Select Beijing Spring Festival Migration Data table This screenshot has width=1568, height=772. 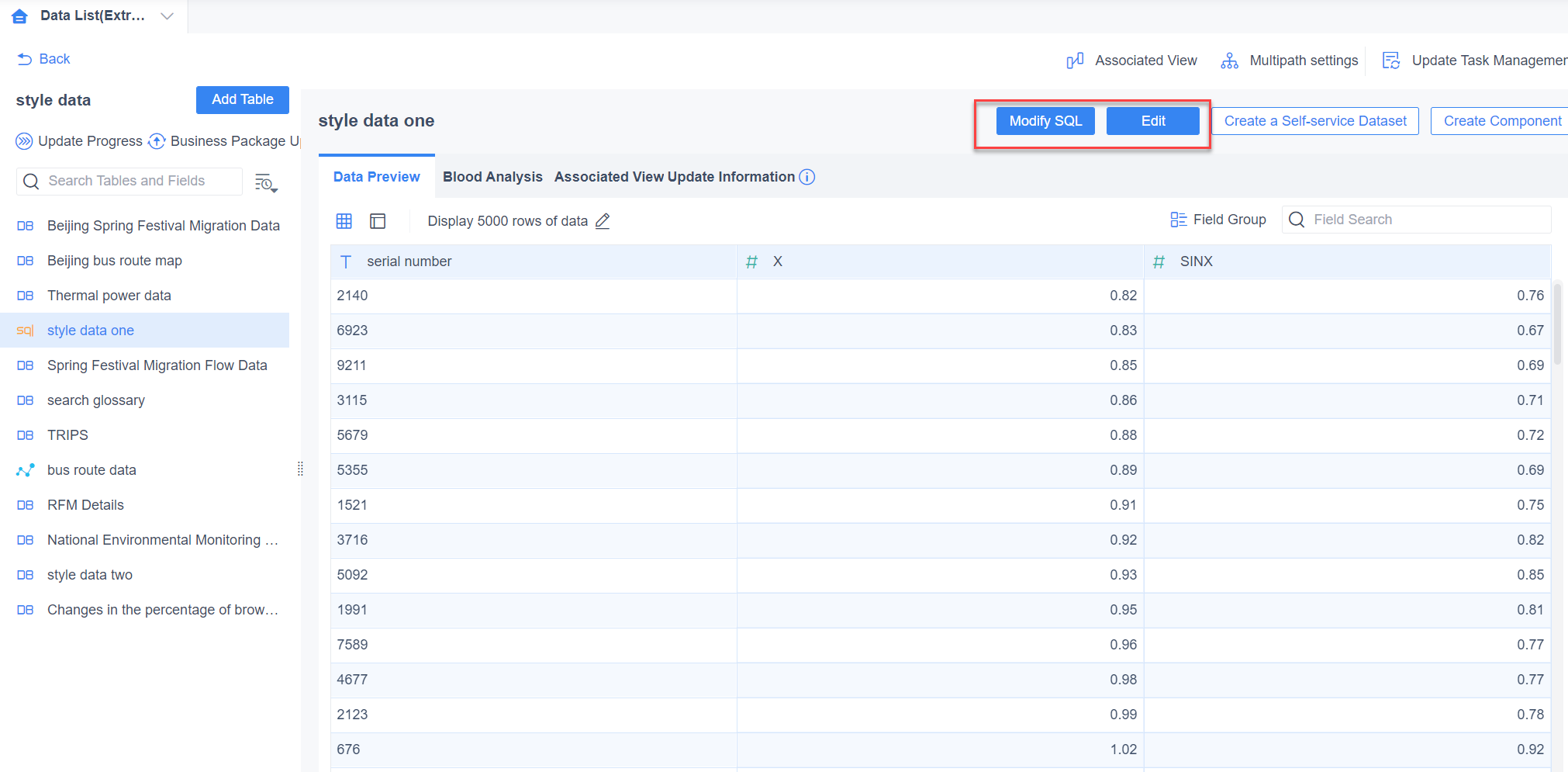point(145,226)
